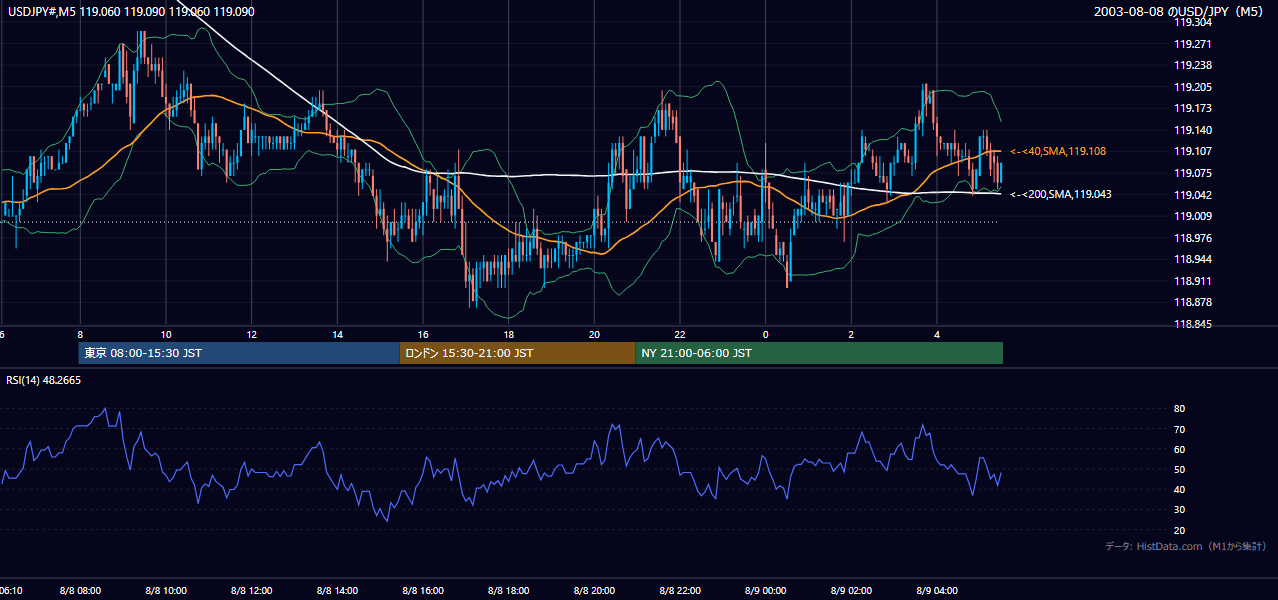
Task: Select the 2003-08-08 USD/JPY (M5) title
Action: [x=1180, y=12]
